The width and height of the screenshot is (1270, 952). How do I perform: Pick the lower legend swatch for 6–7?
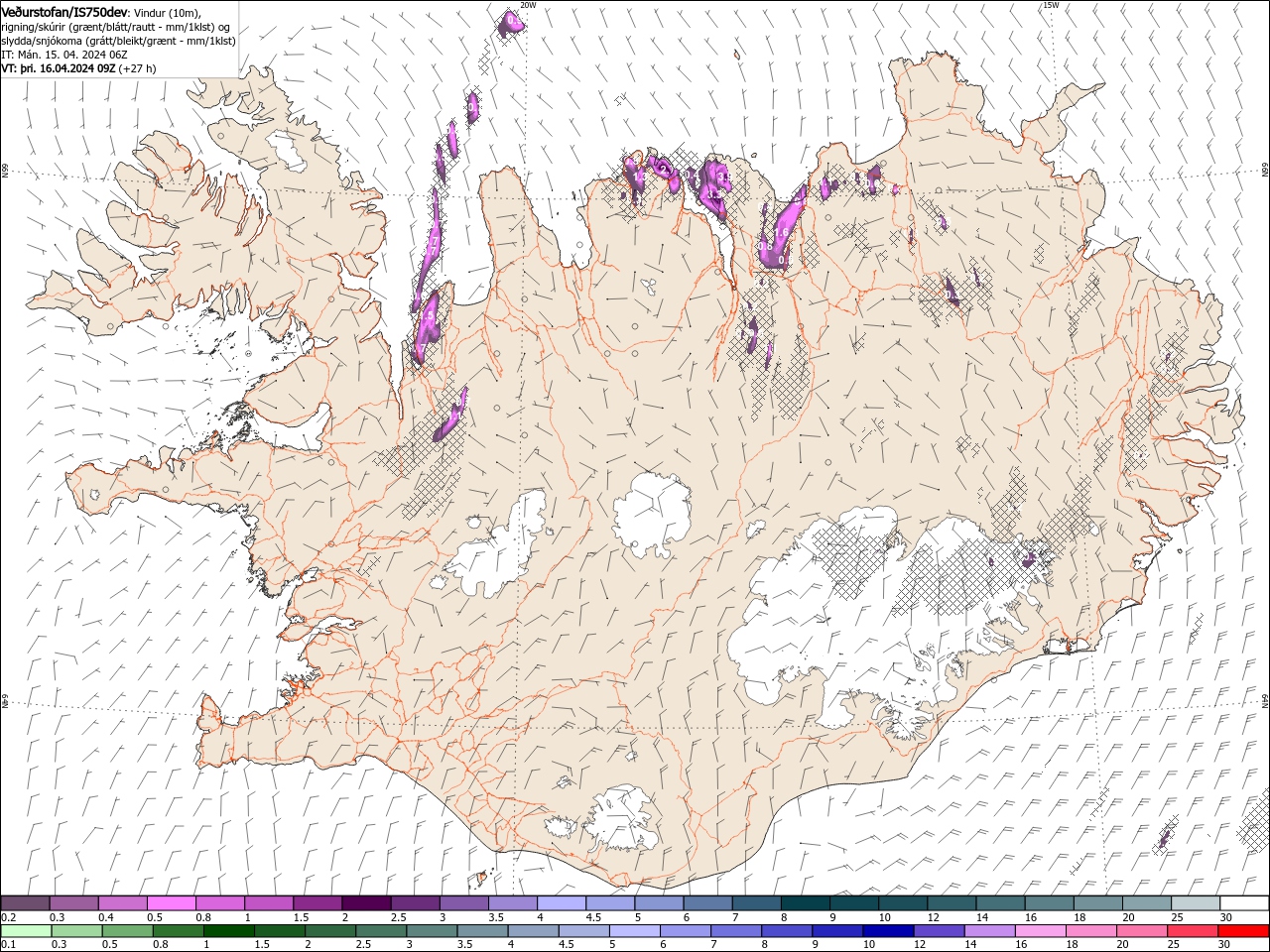pyautogui.click(x=685, y=931)
